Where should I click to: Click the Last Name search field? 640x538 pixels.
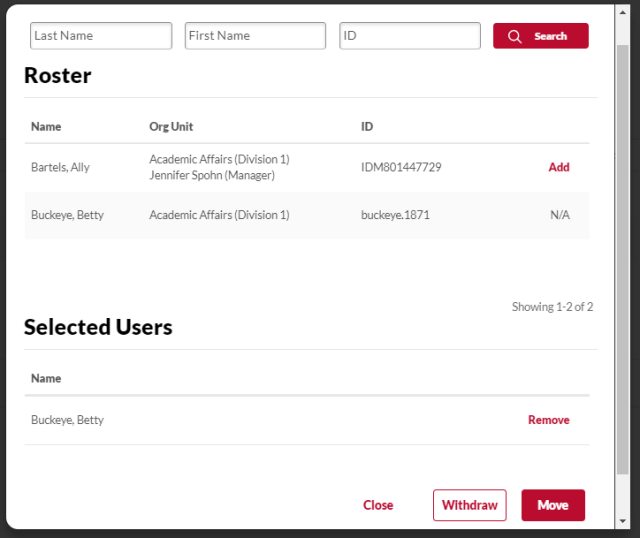(x=101, y=36)
